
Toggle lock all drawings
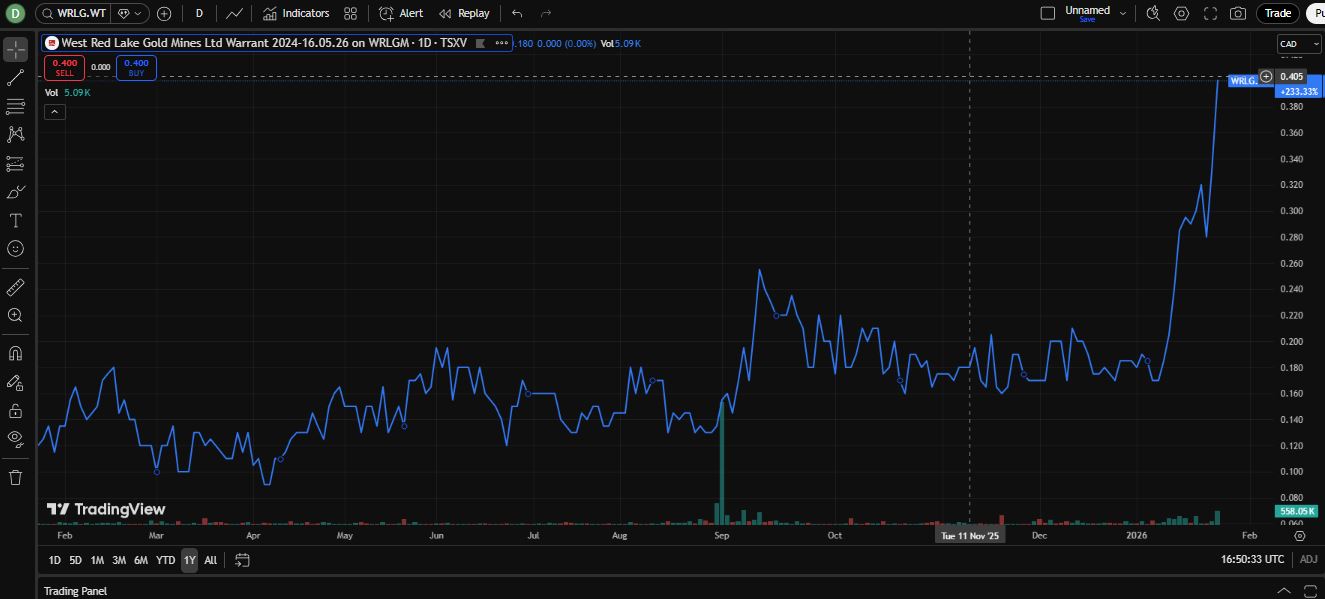(16, 410)
